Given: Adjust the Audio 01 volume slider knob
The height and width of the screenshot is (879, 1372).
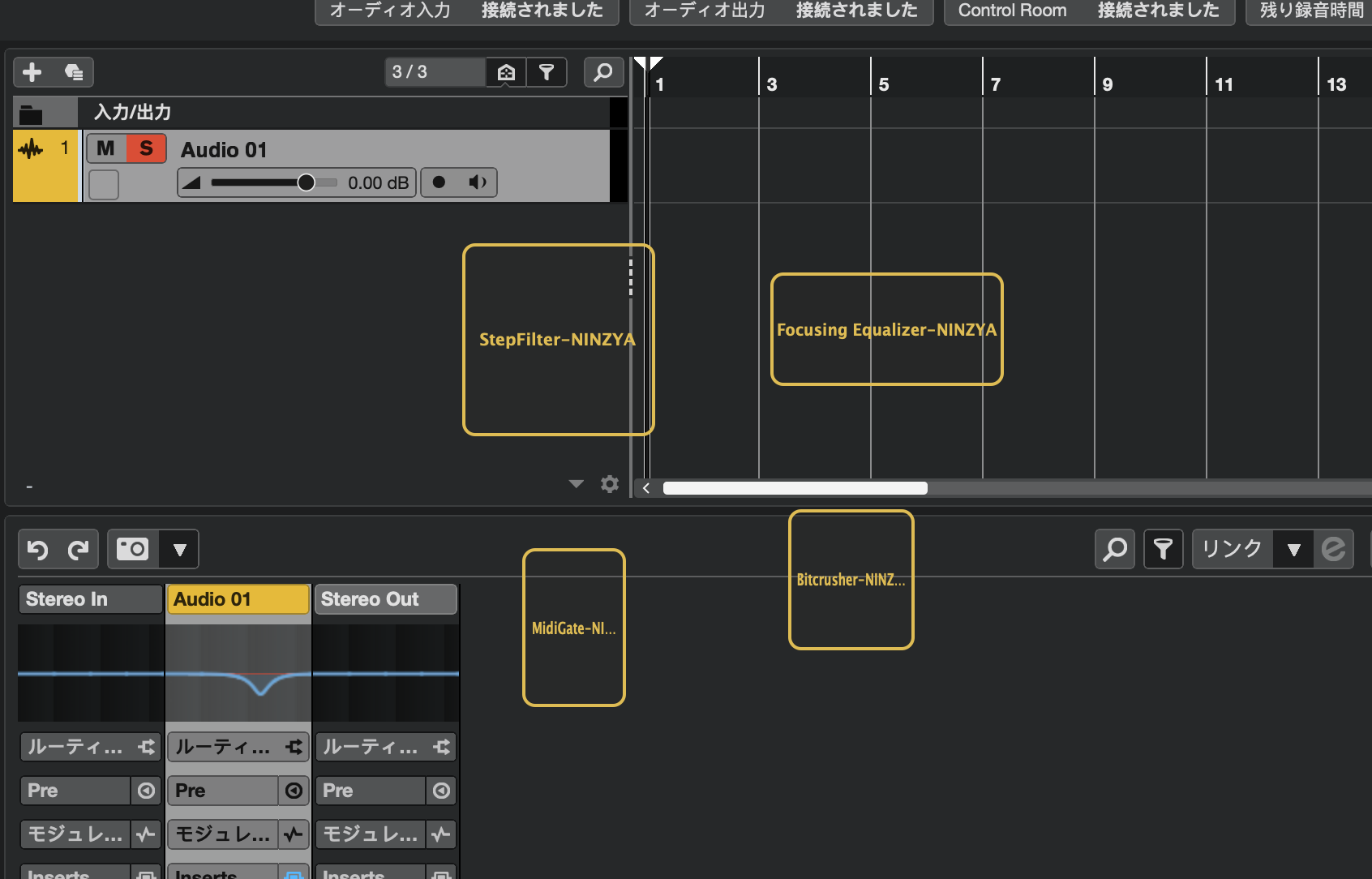Looking at the screenshot, I should [x=306, y=182].
